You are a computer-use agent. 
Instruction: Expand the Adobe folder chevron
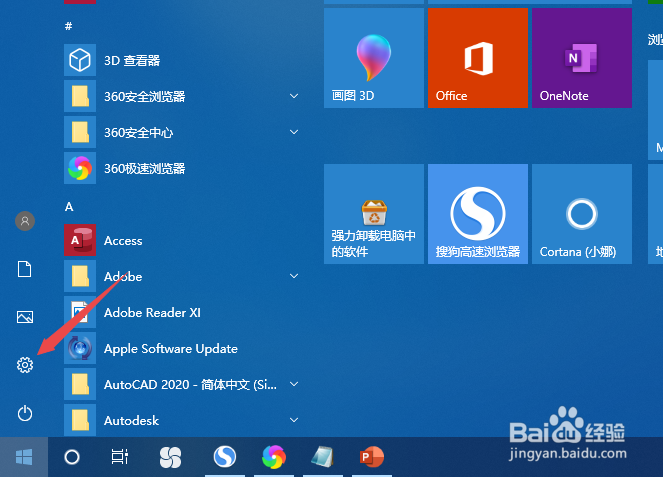(x=294, y=276)
